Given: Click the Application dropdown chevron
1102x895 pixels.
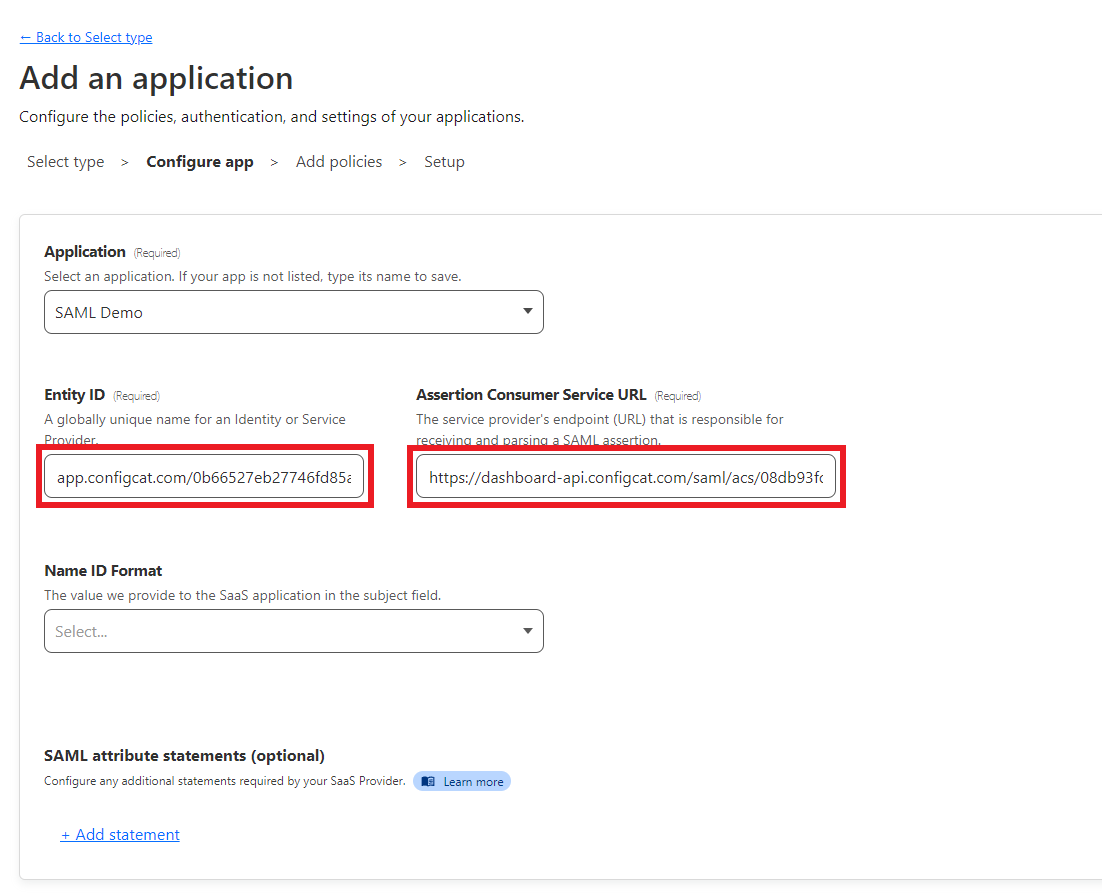Looking at the screenshot, I should pos(527,312).
